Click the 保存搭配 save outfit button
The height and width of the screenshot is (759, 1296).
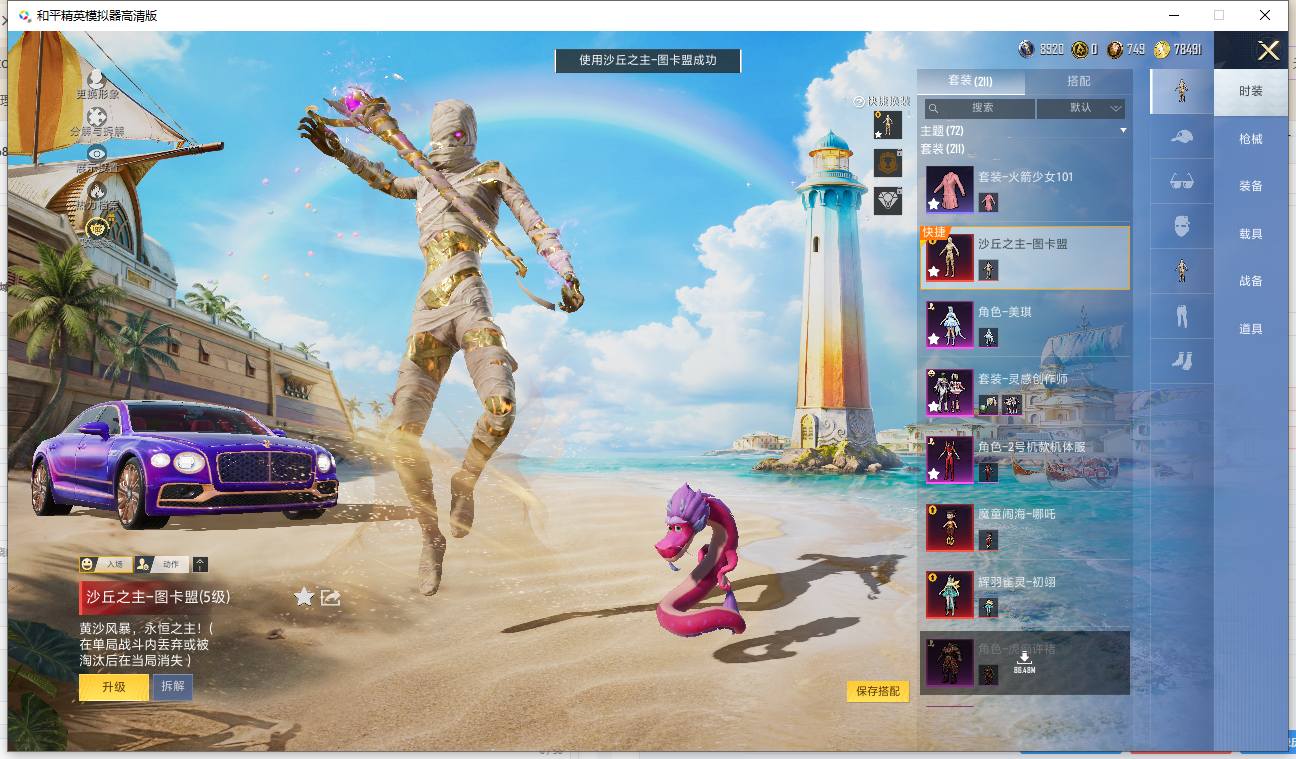coord(878,691)
